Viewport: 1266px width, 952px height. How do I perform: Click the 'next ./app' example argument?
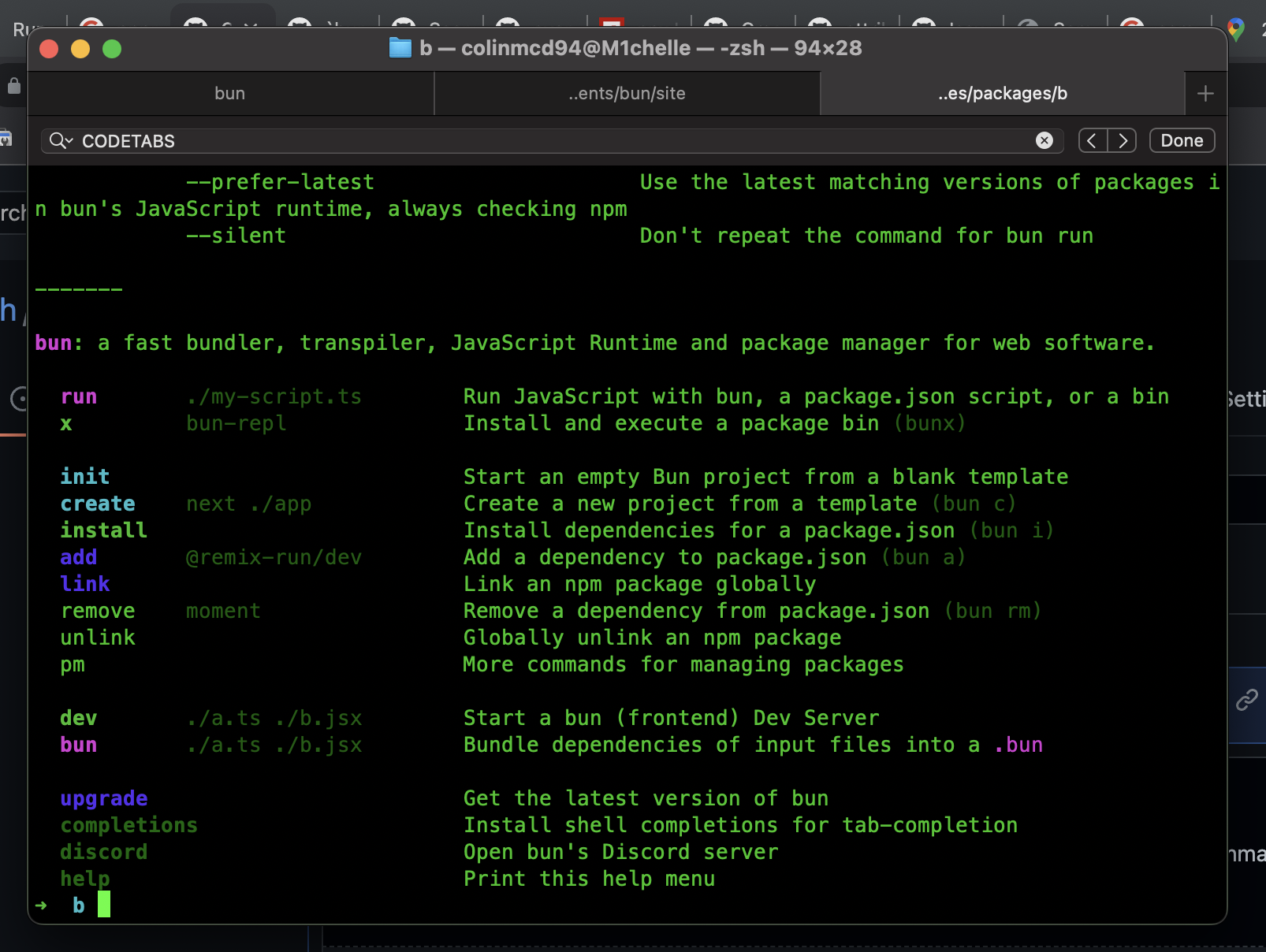pos(248,504)
